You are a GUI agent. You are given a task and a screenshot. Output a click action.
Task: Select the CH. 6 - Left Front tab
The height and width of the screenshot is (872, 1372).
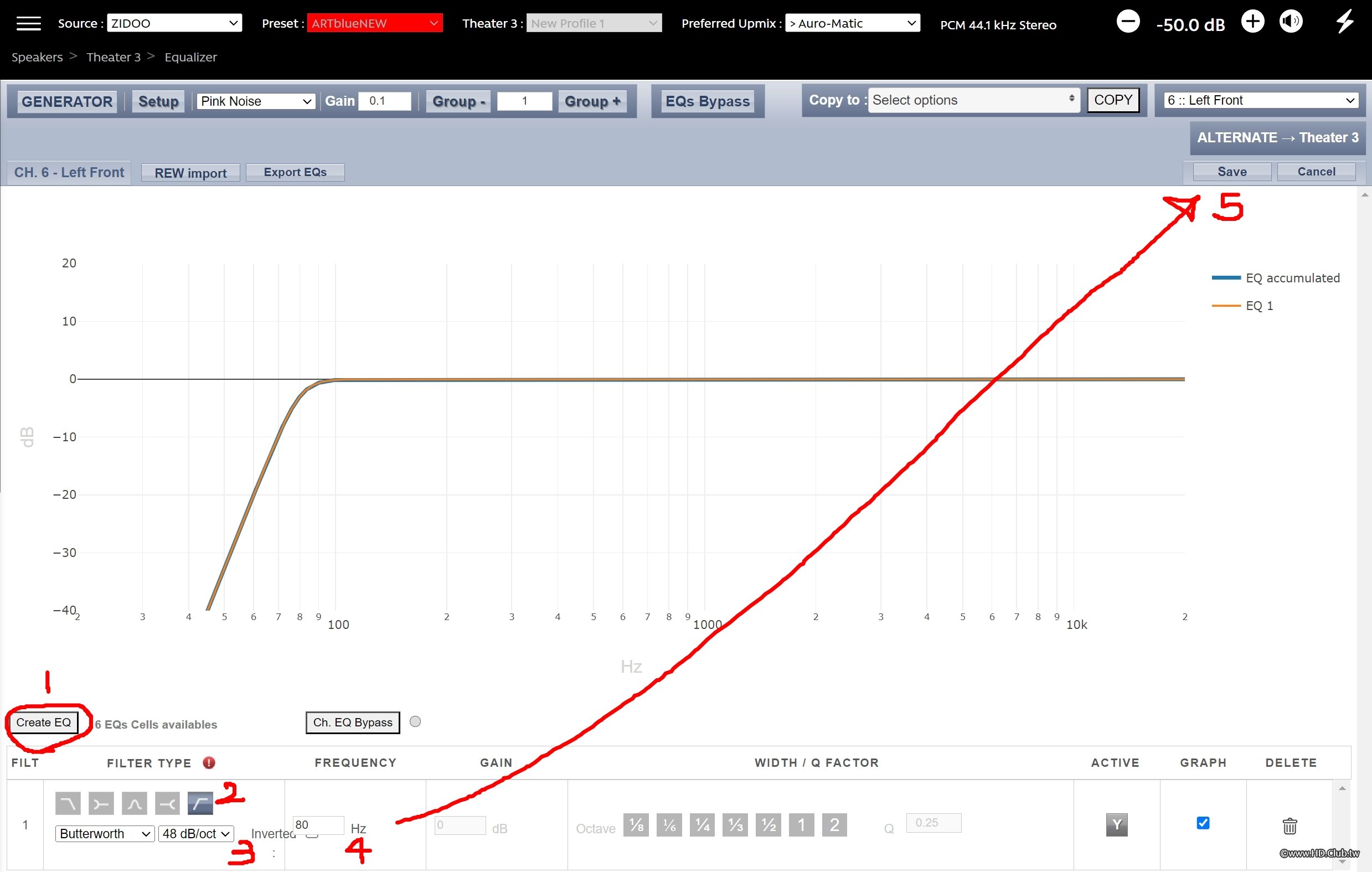point(69,173)
